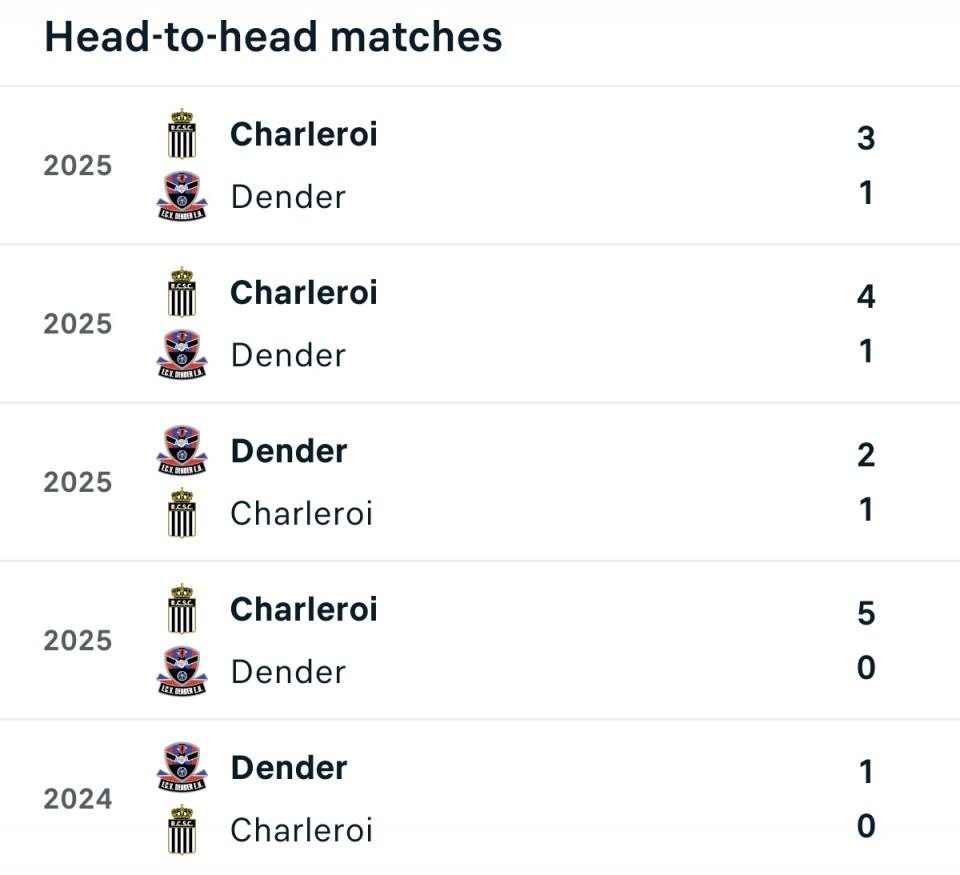Open Charleroi crest in the 5-0 match

[182, 609]
